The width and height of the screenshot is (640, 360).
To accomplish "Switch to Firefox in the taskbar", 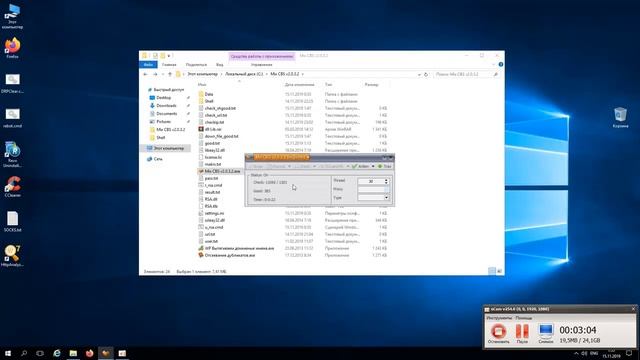I will point(89,353).
